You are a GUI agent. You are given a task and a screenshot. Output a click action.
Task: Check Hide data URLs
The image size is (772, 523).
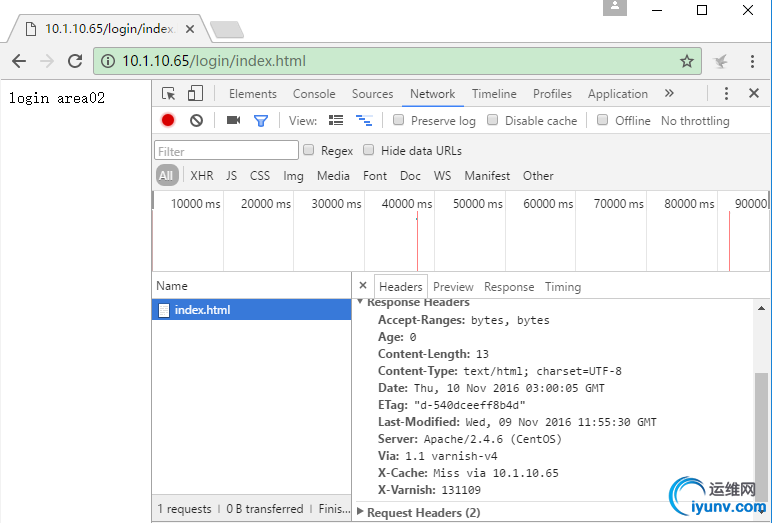[368, 150]
